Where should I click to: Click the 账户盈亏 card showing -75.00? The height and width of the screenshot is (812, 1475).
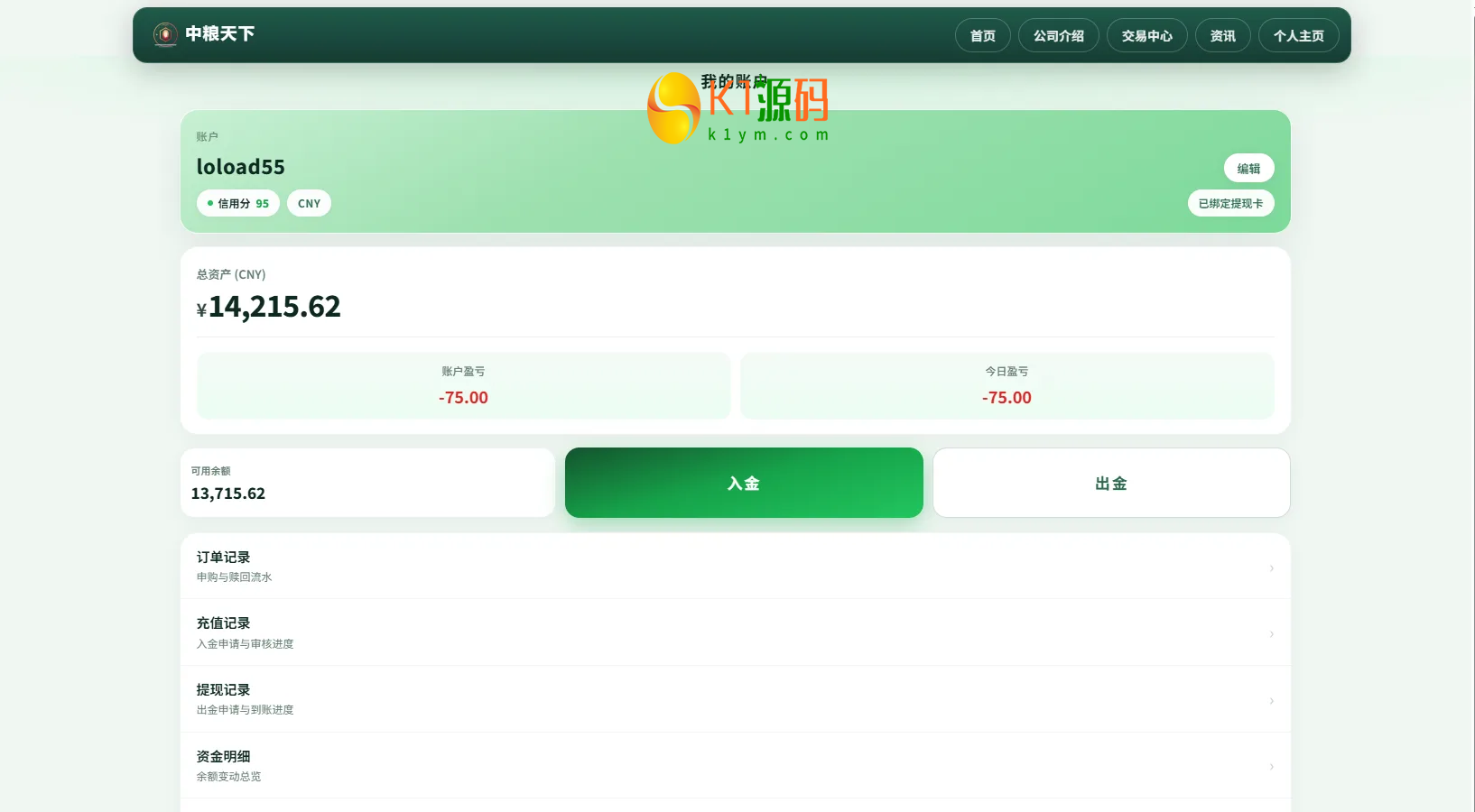(x=463, y=385)
